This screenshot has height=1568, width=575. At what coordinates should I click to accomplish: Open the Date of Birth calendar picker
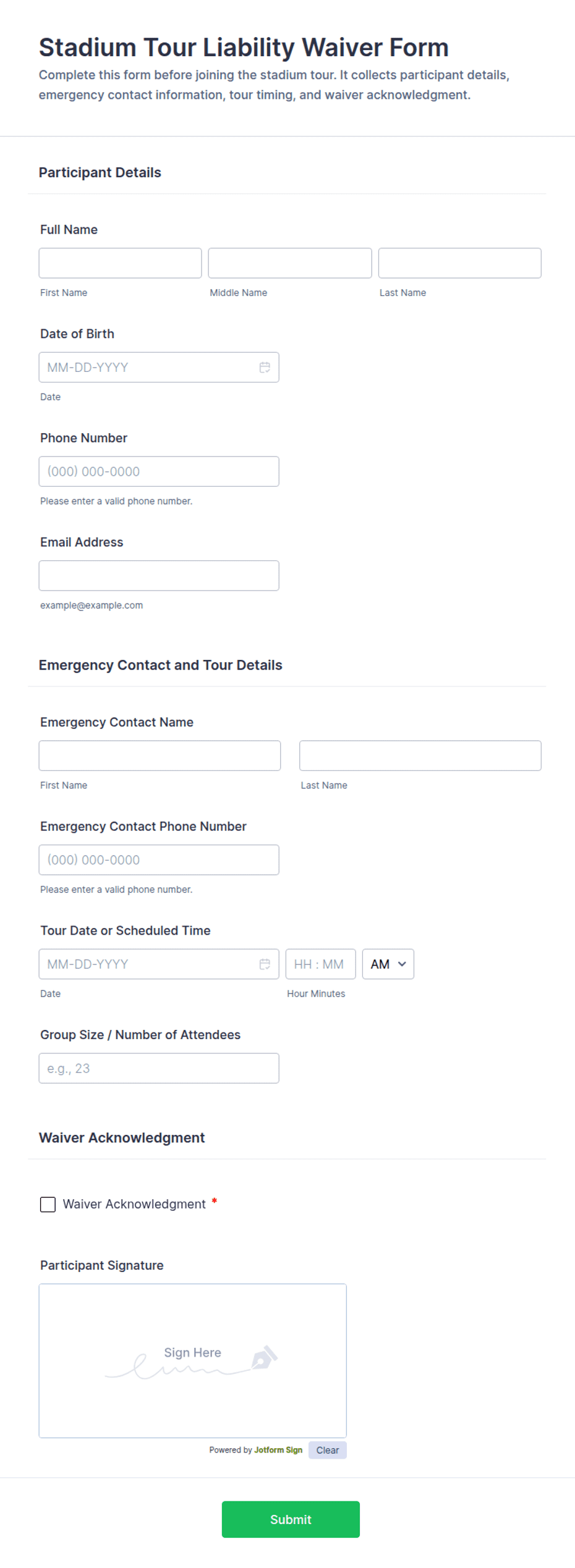[x=265, y=367]
